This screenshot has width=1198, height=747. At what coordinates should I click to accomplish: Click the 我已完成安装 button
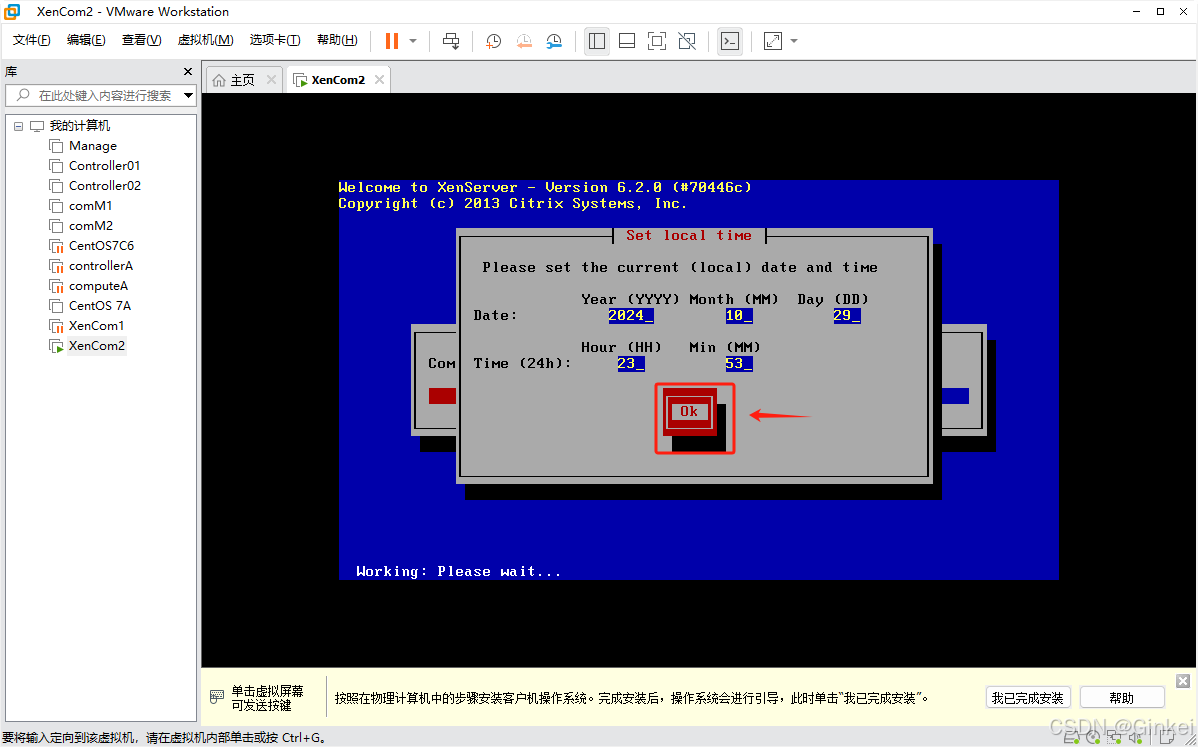point(1028,697)
